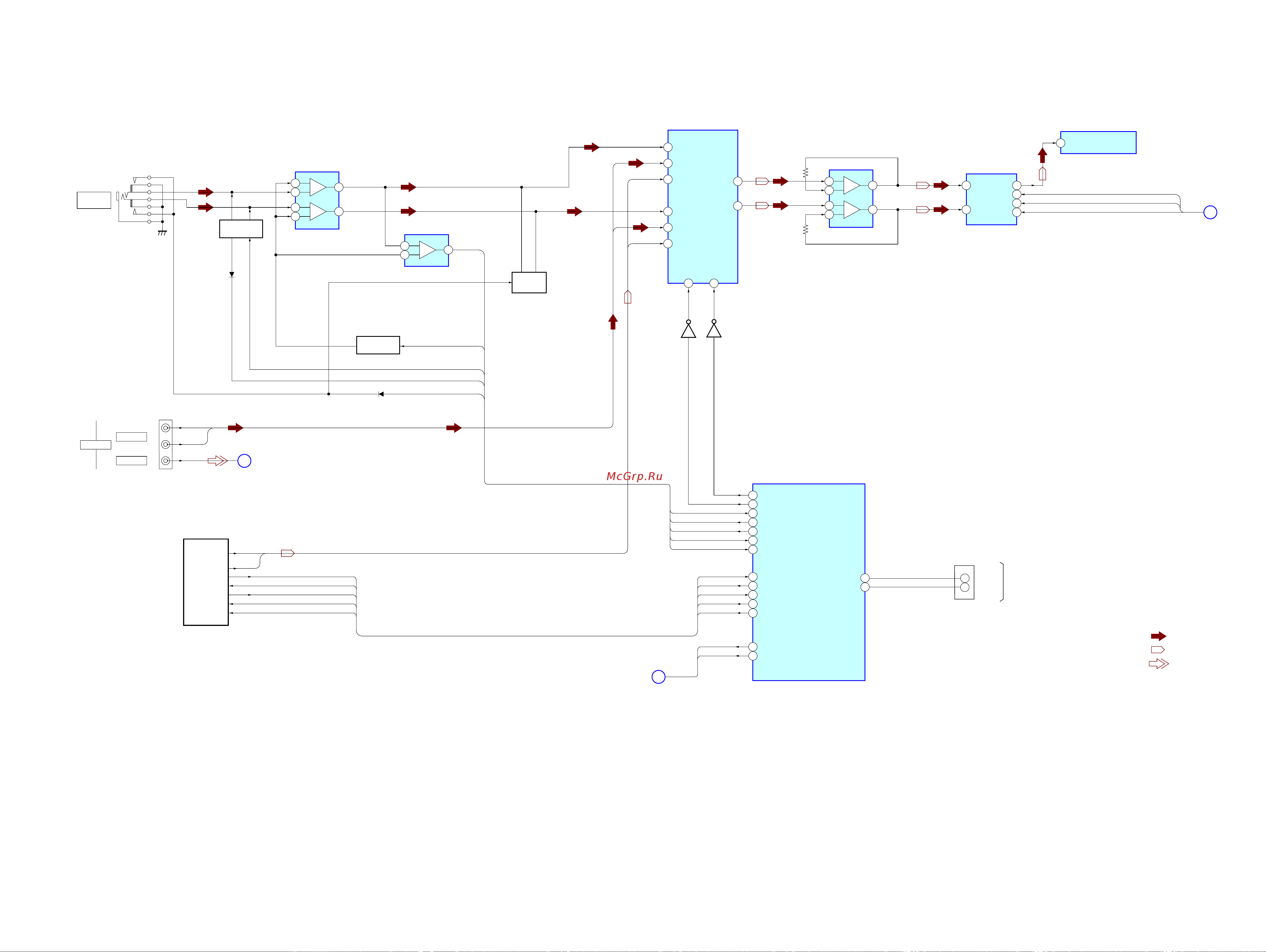Select the cyan dual-amplifier block with resistors
This screenshot has width=1266, height=952.
(851, 199)
